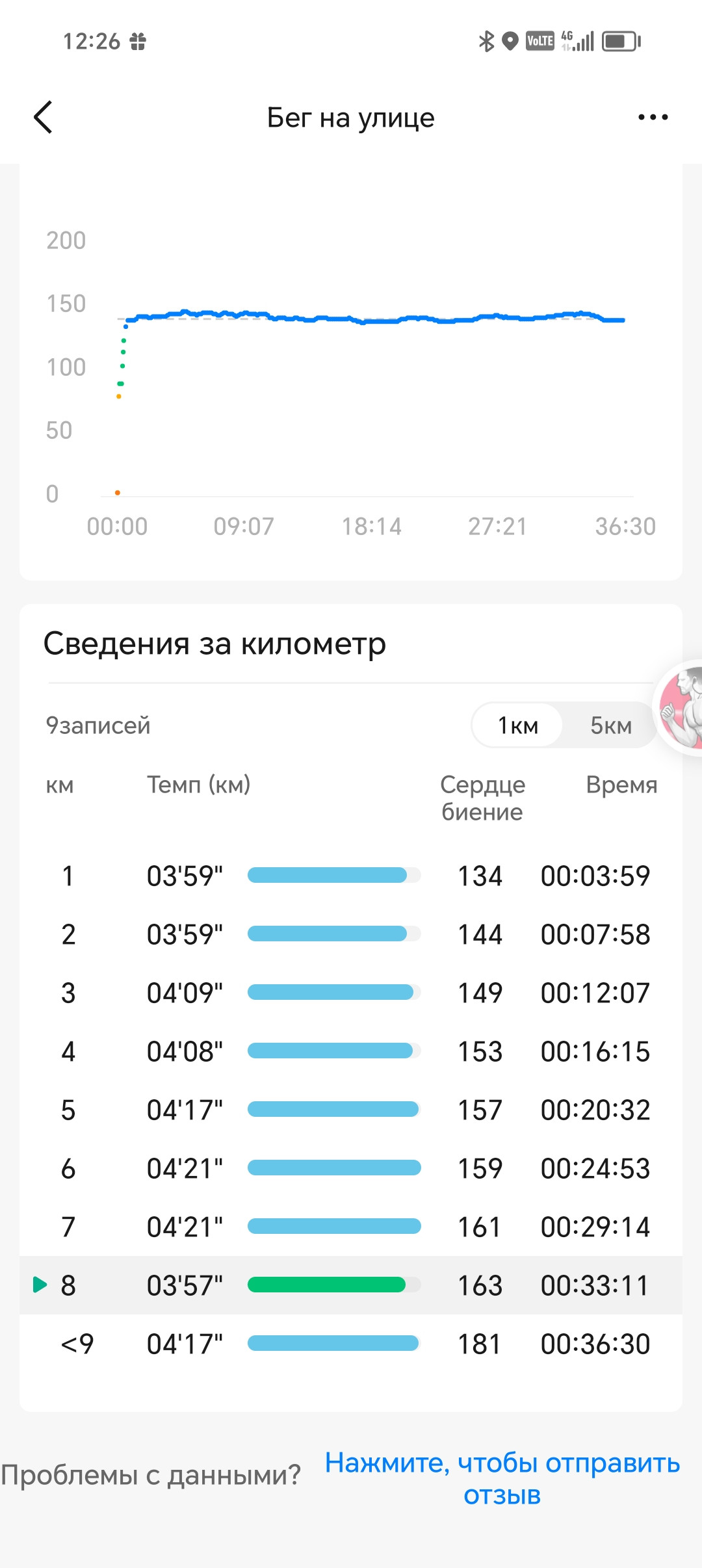Switch the split view to 1км
Screen dimensions: 702x1568
pyautogui.click(x=517, y=725)
